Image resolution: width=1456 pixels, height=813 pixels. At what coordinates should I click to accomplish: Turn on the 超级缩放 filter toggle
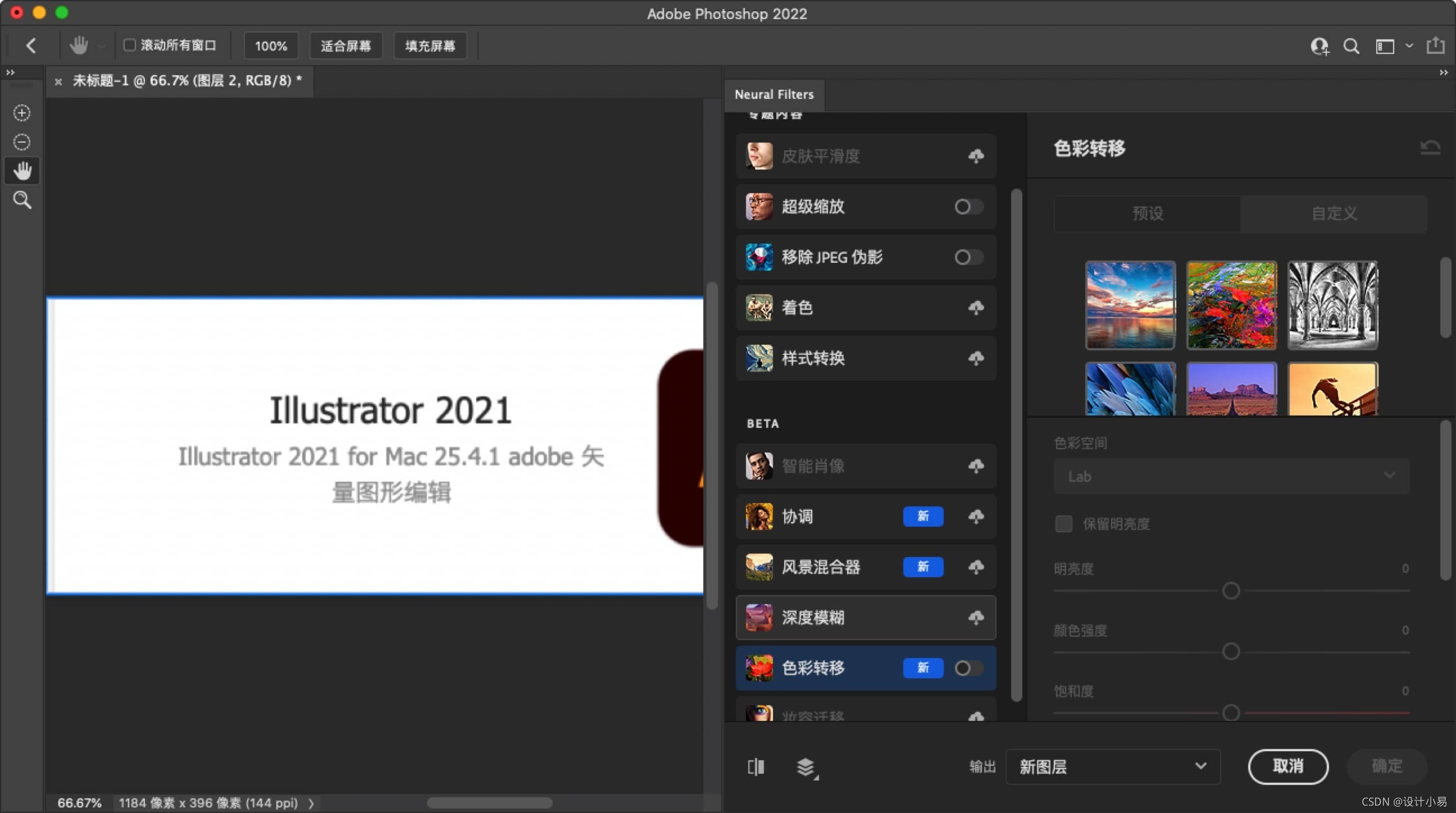pos(969,207)
